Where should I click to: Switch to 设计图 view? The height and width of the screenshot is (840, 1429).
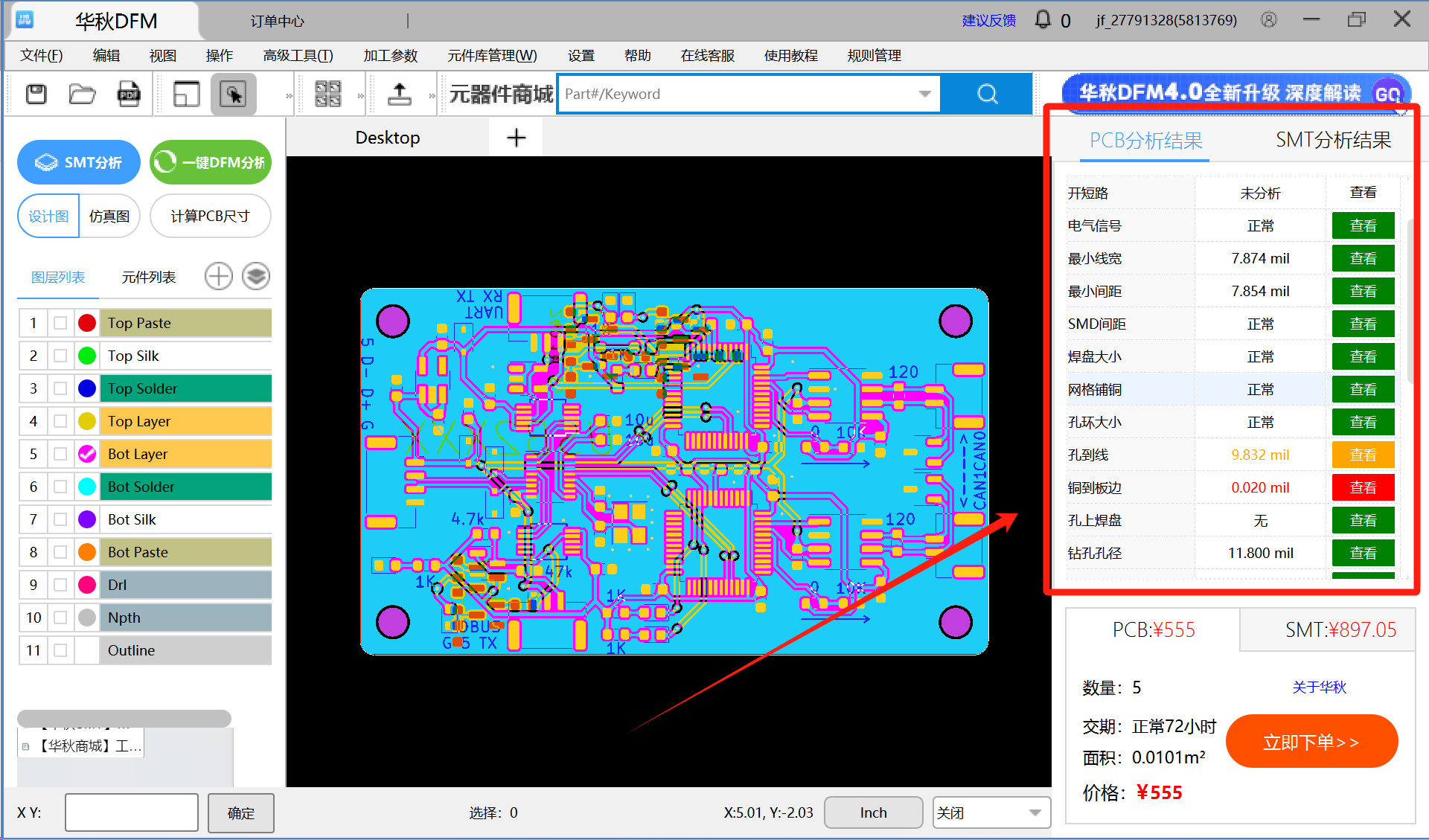pyautogui.click(x=49, y=217)
